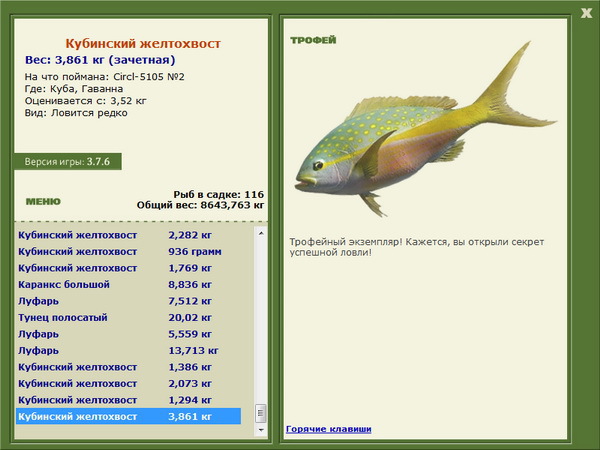Click the trophy fish picture
The height and width of the screenshot is (450, 600).
425,129
